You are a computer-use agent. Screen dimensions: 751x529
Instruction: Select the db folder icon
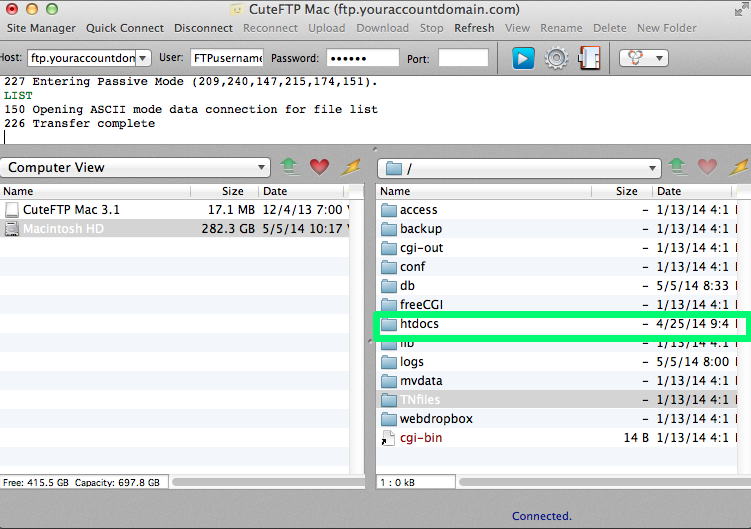(x=389, y=286)
